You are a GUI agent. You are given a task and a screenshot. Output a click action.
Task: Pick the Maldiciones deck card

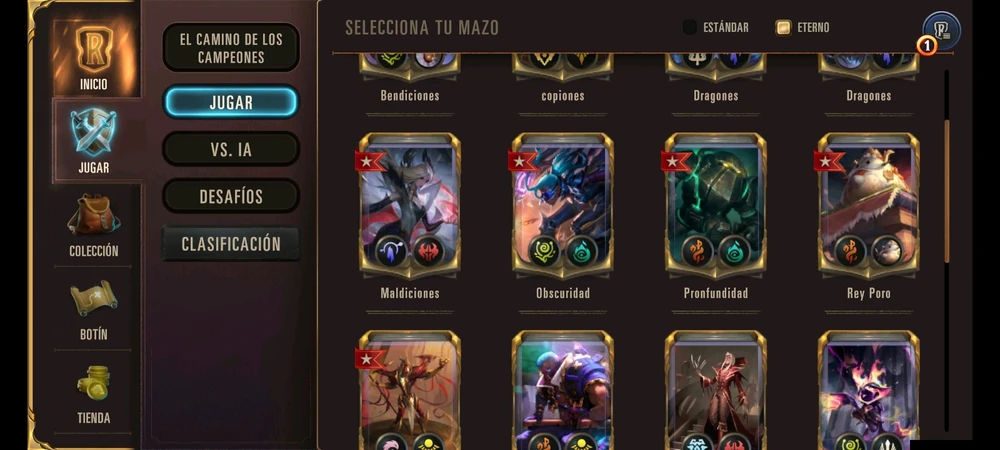409,207
